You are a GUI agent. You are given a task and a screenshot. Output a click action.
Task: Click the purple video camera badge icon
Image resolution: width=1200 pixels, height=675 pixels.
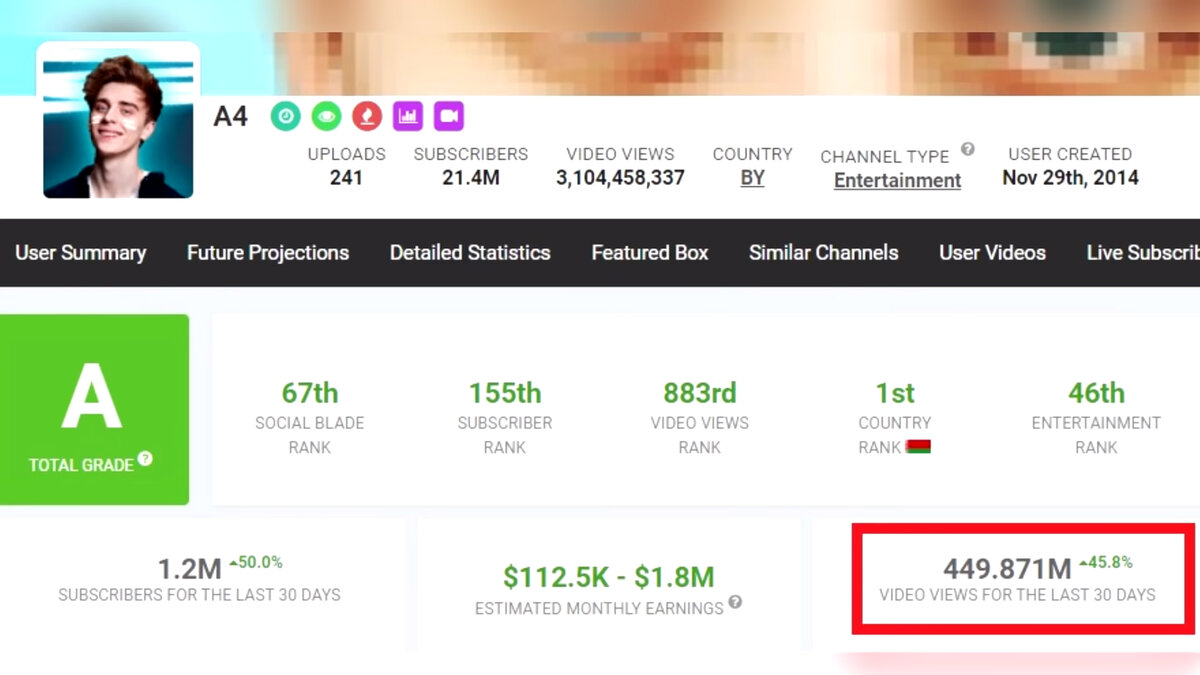tap(449, 116)
